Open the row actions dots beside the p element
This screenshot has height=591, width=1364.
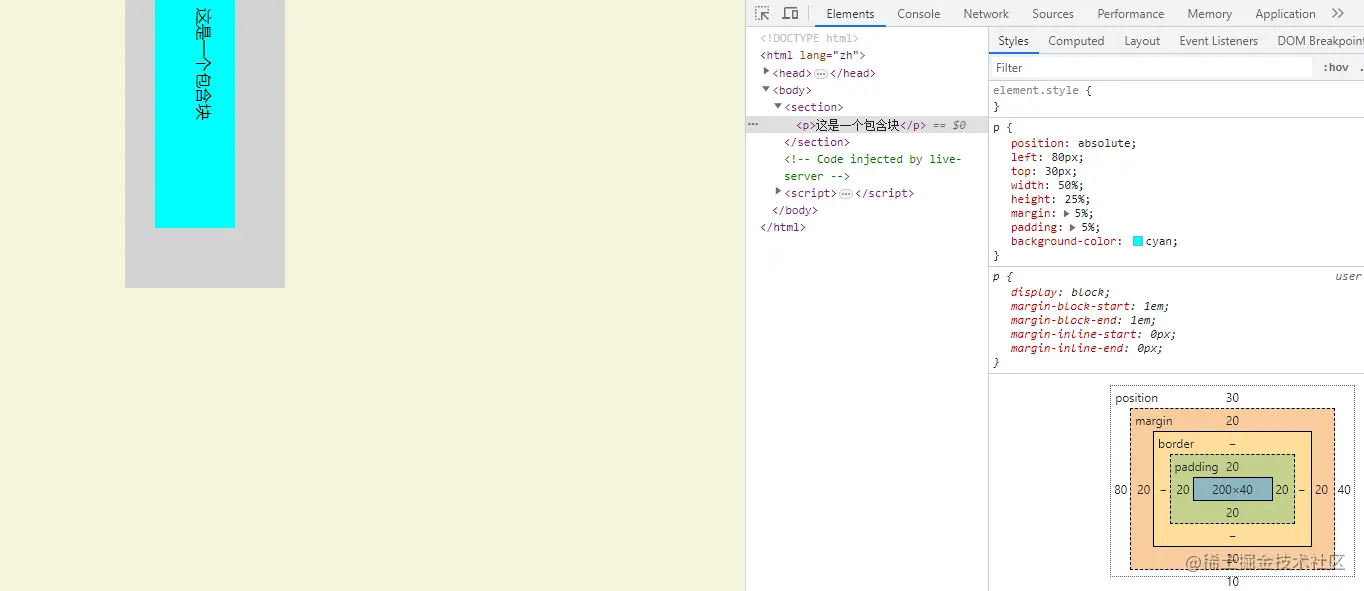(753, 124)
